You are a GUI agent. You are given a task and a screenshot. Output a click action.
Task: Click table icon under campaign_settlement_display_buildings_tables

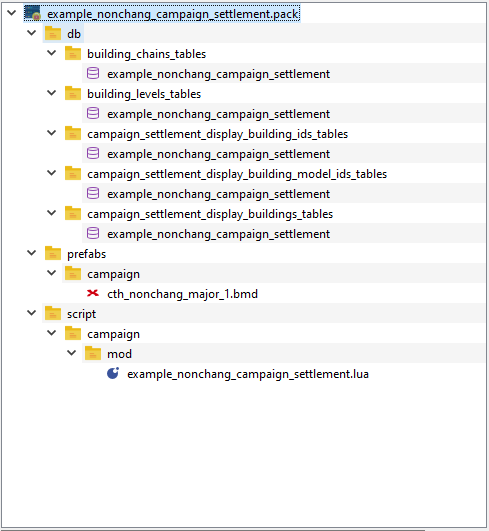click(93, 233)
